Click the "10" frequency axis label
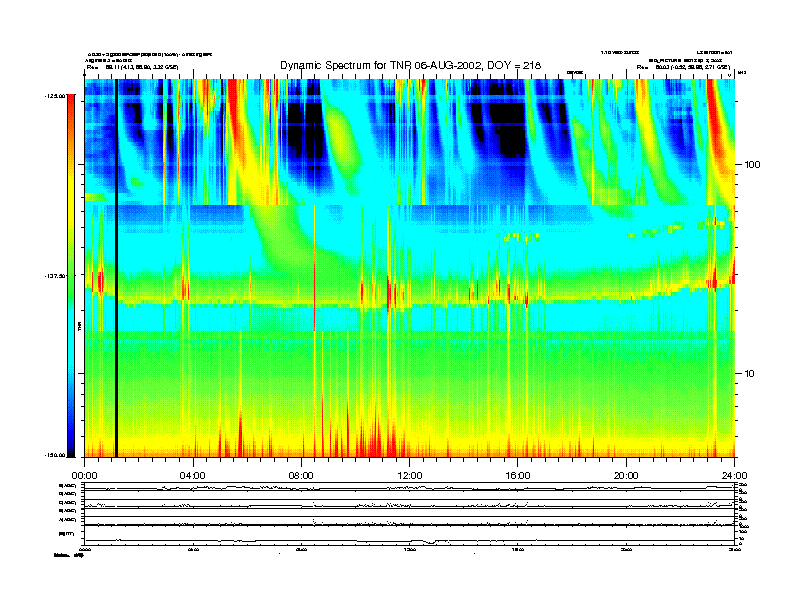The image size is (792, 612). (750, 374)
